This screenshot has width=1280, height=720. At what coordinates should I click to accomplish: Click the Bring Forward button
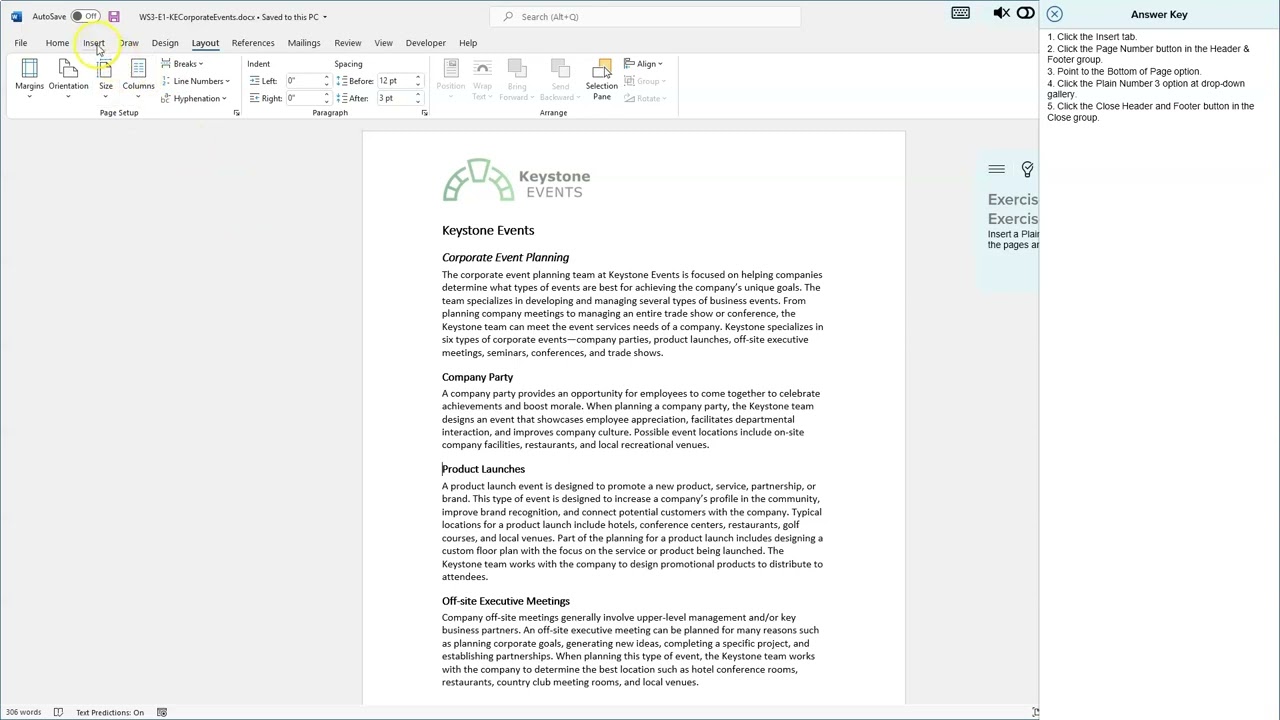[x=516, y=79]
